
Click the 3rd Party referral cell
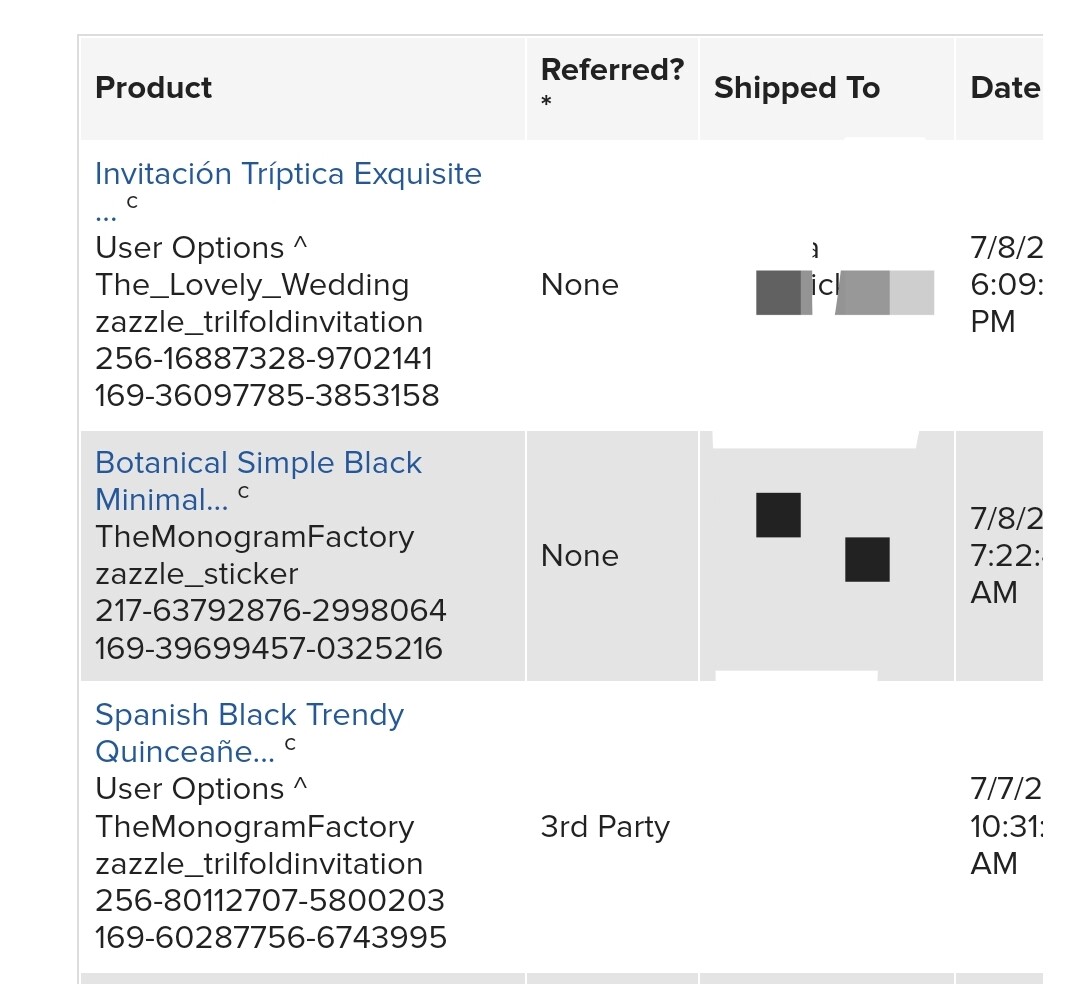[605, 826]
